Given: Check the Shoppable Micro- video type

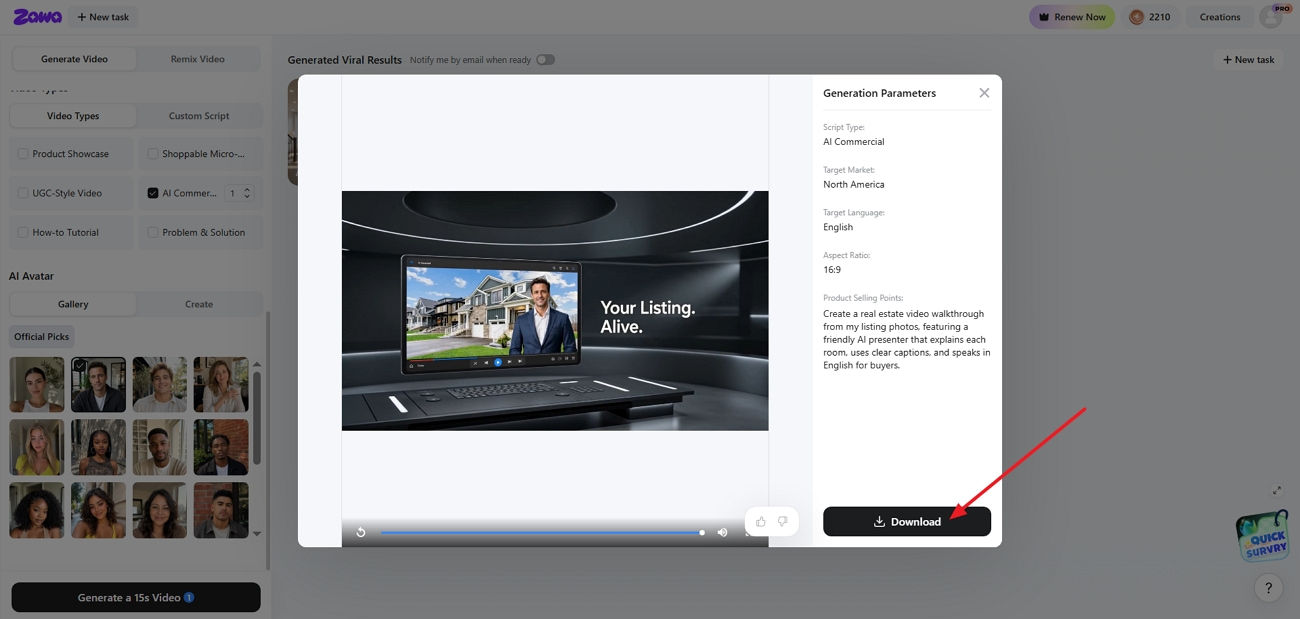Looking at the screenshot, I should point(153,154).
